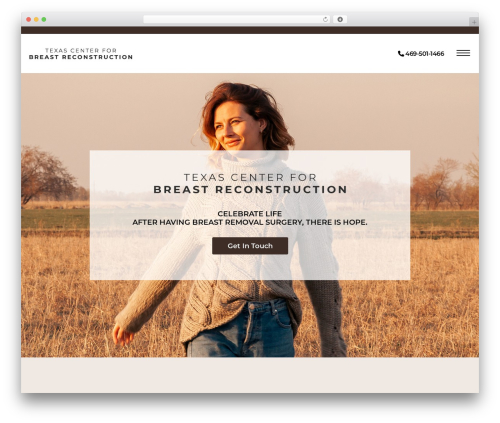500x423 pixels.
Task: Click the Texas Center for Breast Reconstruction header logo
Action: click(x=81, y=54)
